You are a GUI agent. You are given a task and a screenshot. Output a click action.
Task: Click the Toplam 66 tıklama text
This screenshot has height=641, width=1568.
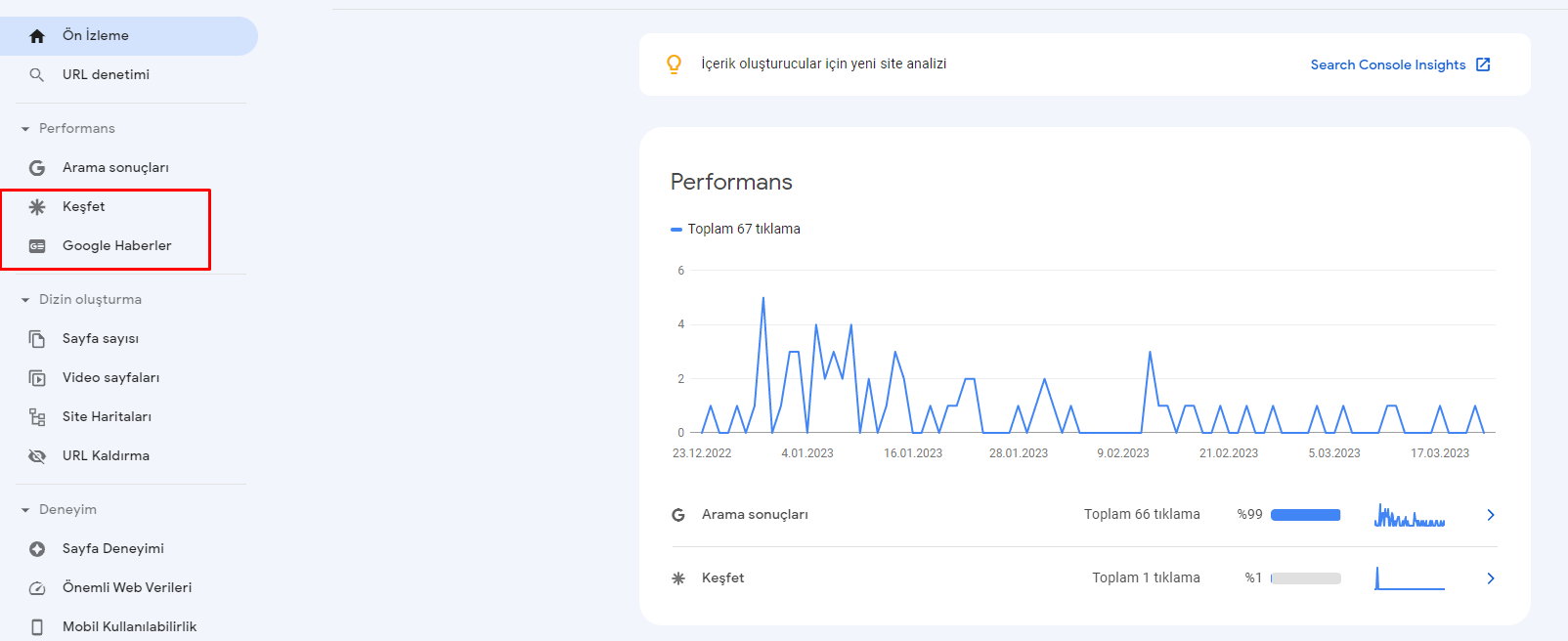point(1142,515)
